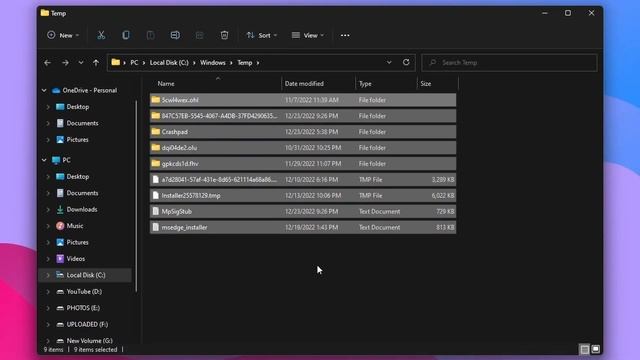Click the Share icon in toolbar

click(x=200, y=36)
